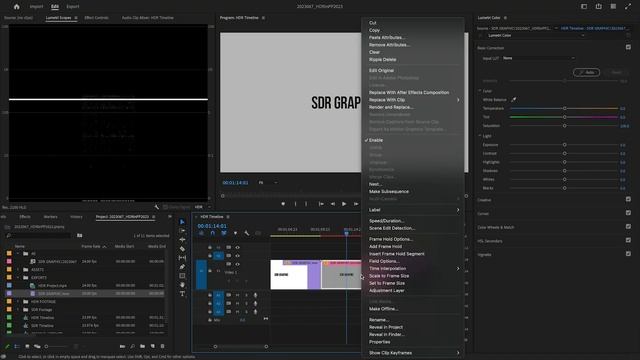Select the Pen tool

click(182, 267)
